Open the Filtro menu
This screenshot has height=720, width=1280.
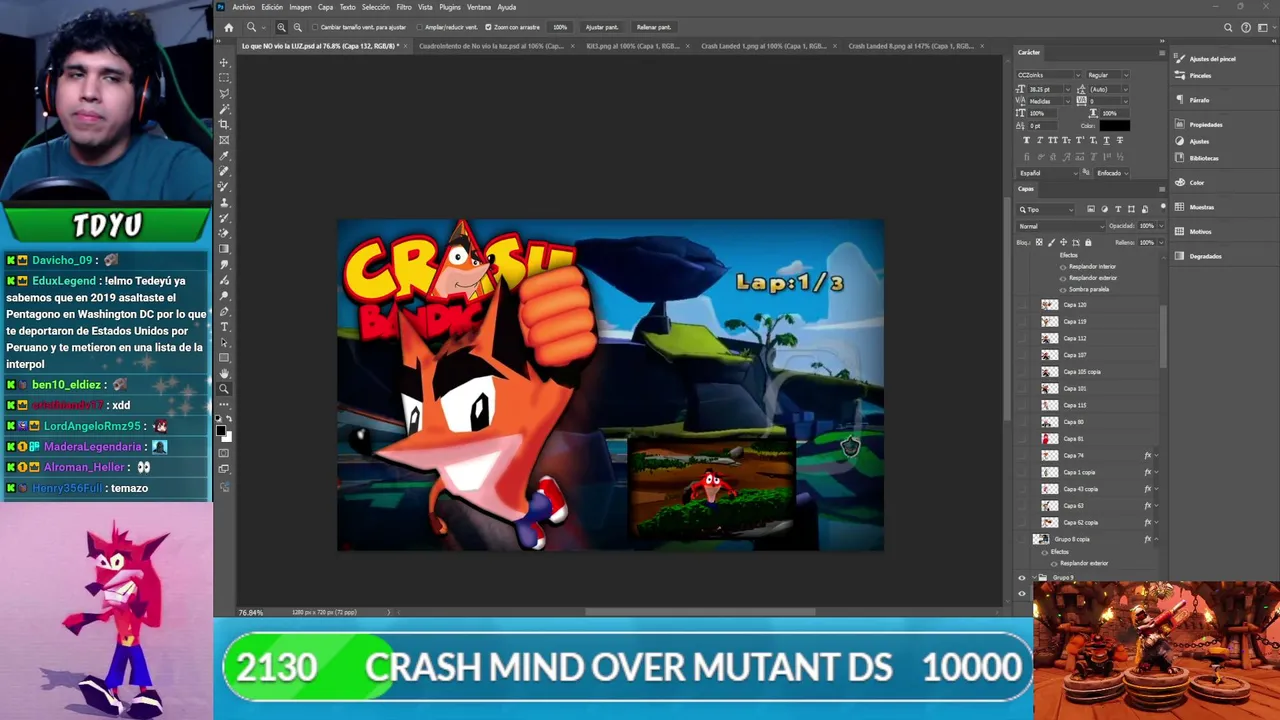pyautogui.click(x=404, y=7)
